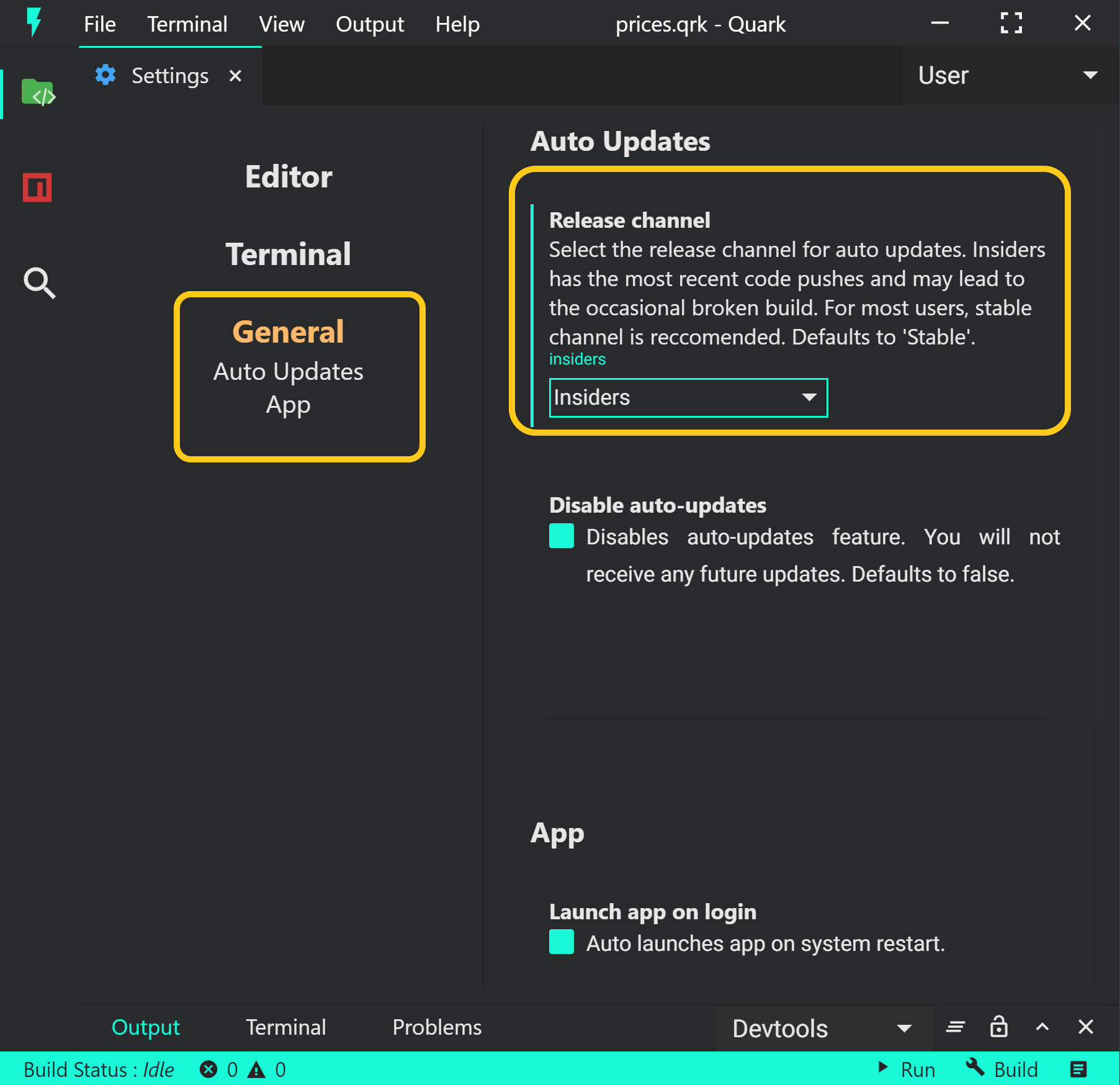
Task: Click the Run button label
Action: tap(918, 1069)
